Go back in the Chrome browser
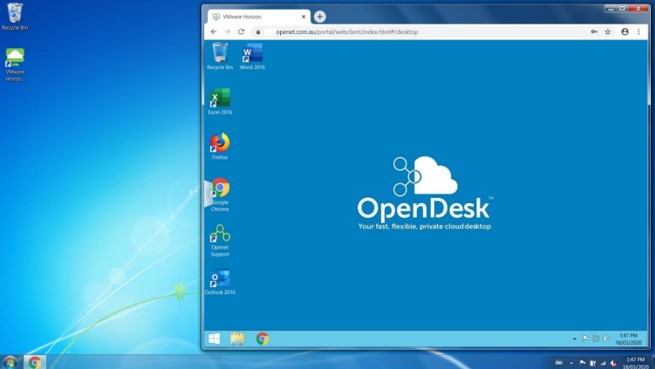The image size is (655, 369). click(x=213, y=32)
